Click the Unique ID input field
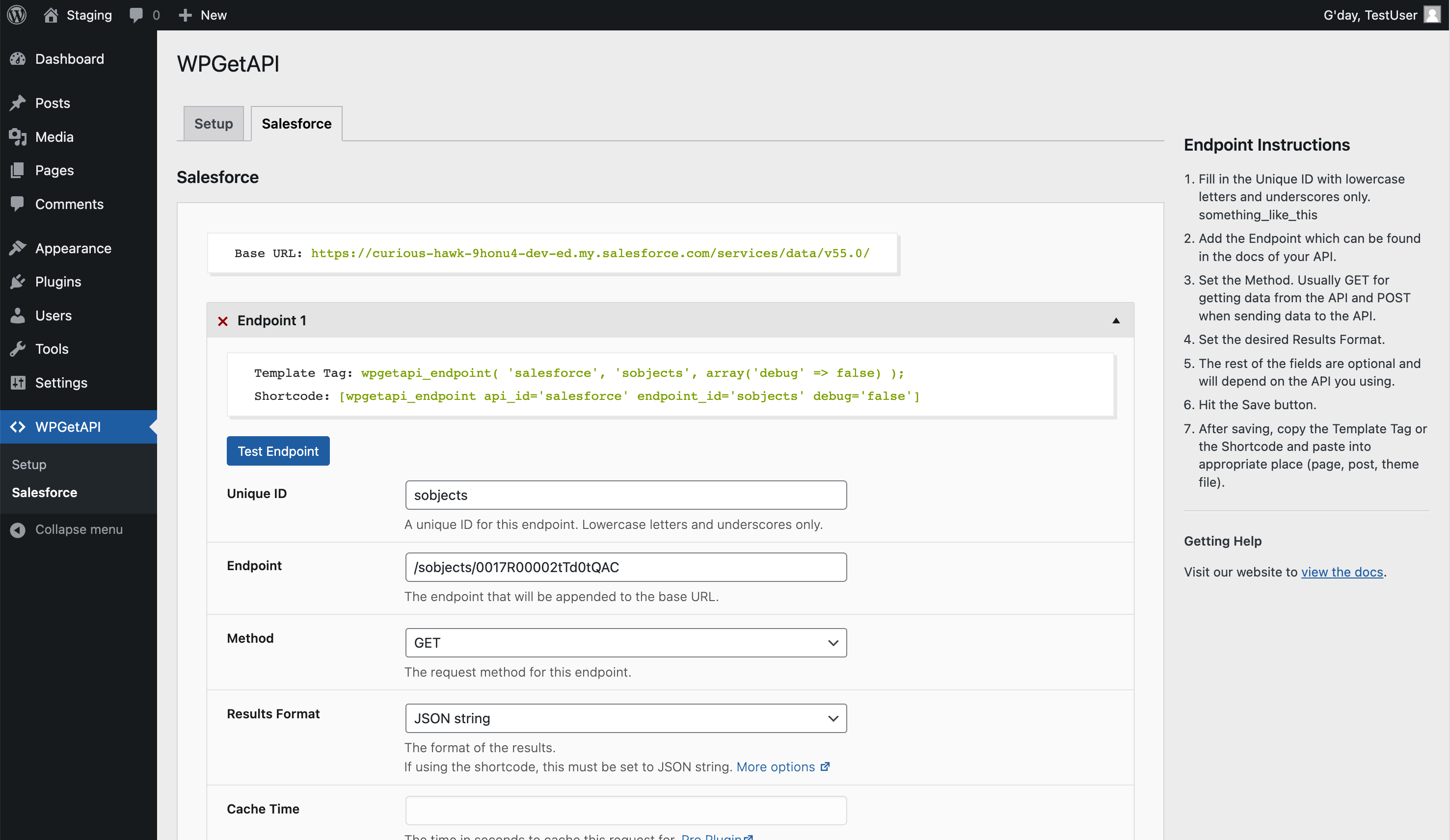1450x840 pixels. tap(625, 495)
